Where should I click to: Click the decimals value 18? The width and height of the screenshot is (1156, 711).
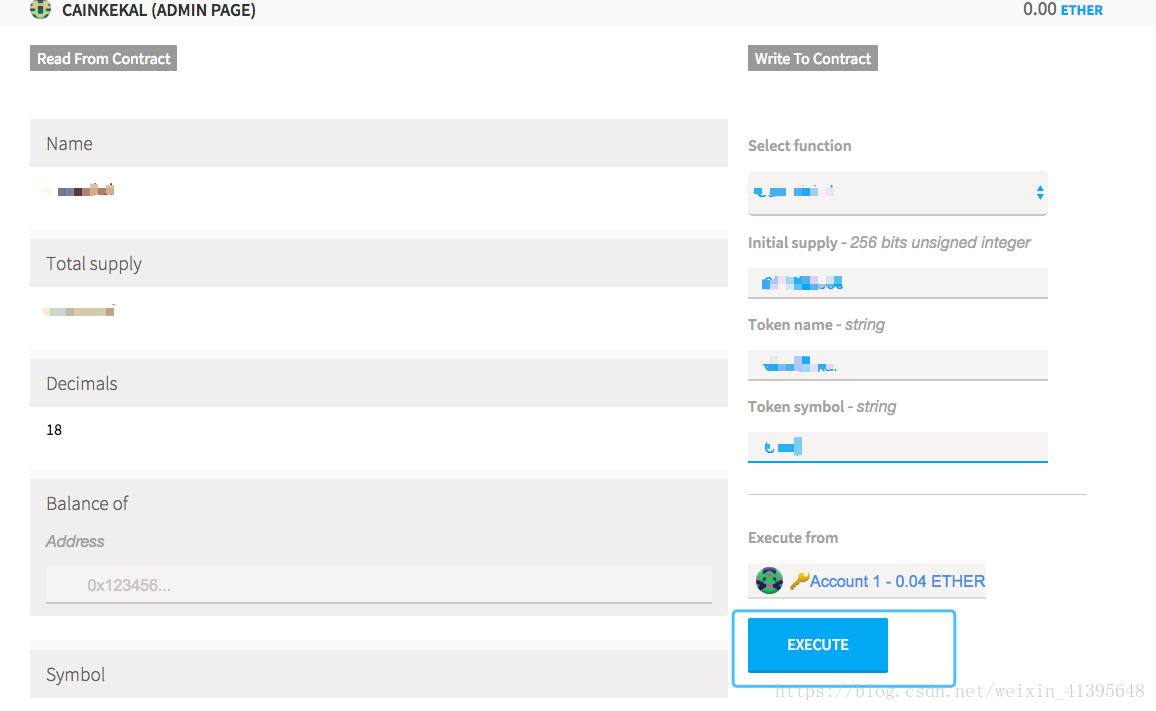tap(54, 430)
